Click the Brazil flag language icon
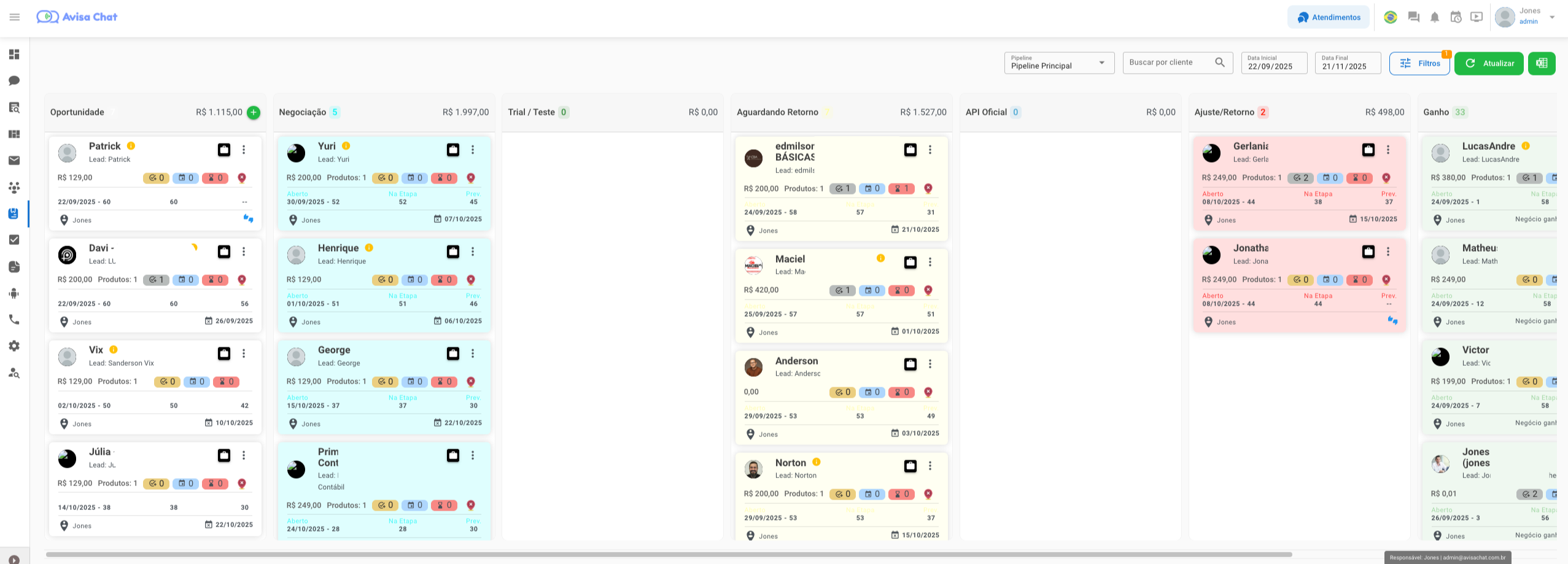Image resolution: width=1568 pixels, height=564 pixels. pos(1390,17)
